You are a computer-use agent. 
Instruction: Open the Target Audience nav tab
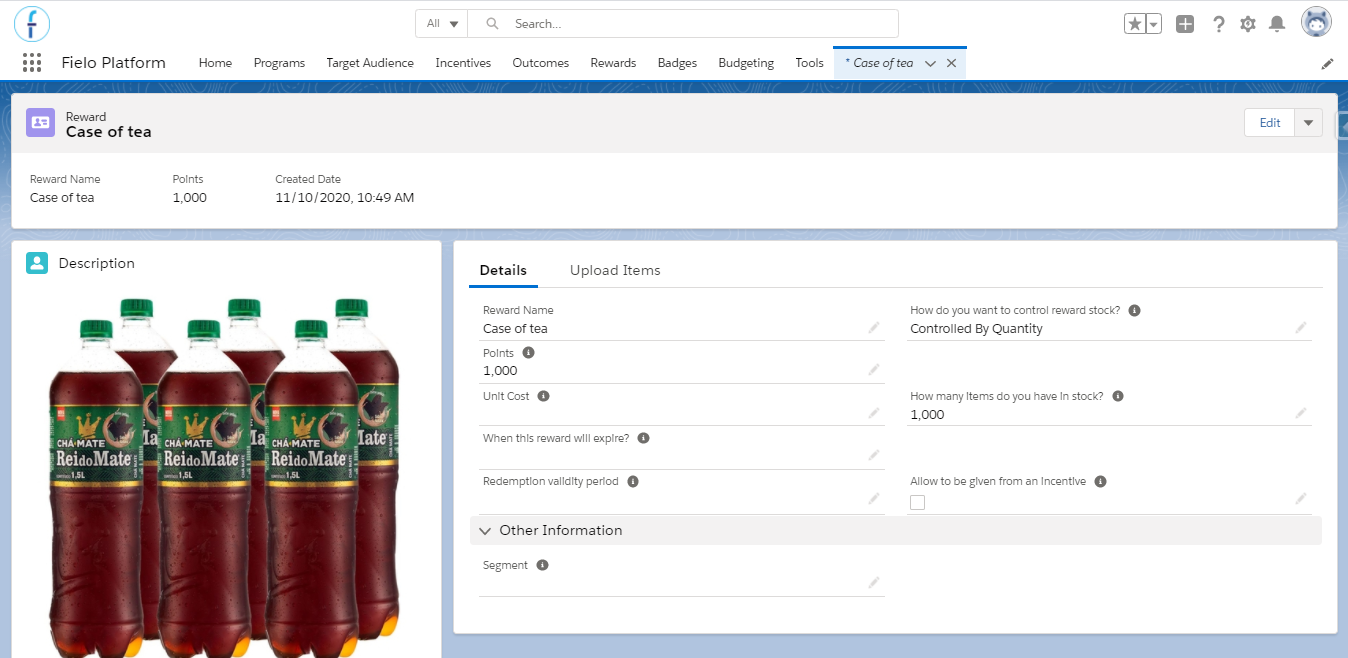coord(370,63)
